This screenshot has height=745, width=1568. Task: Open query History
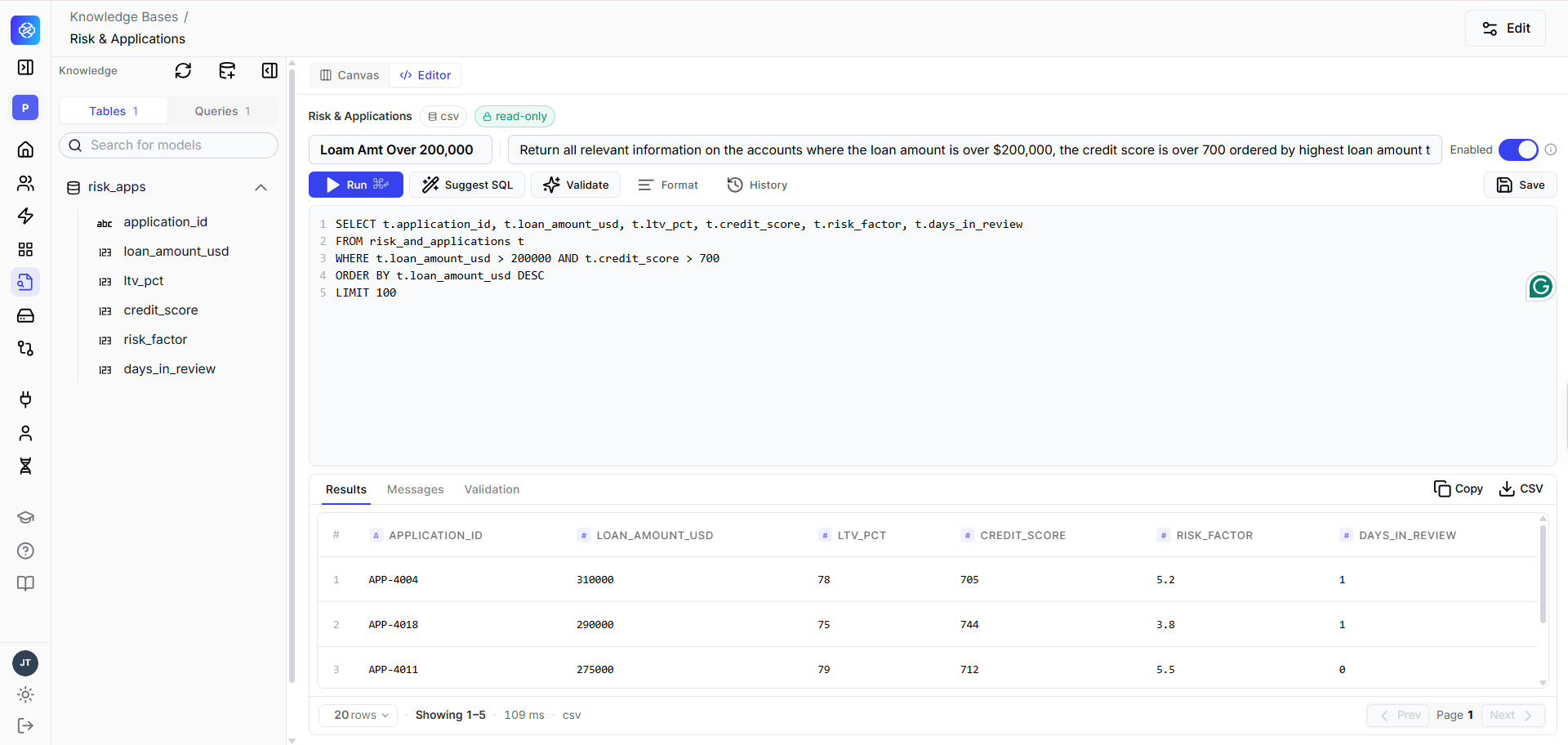pos(757,185)
